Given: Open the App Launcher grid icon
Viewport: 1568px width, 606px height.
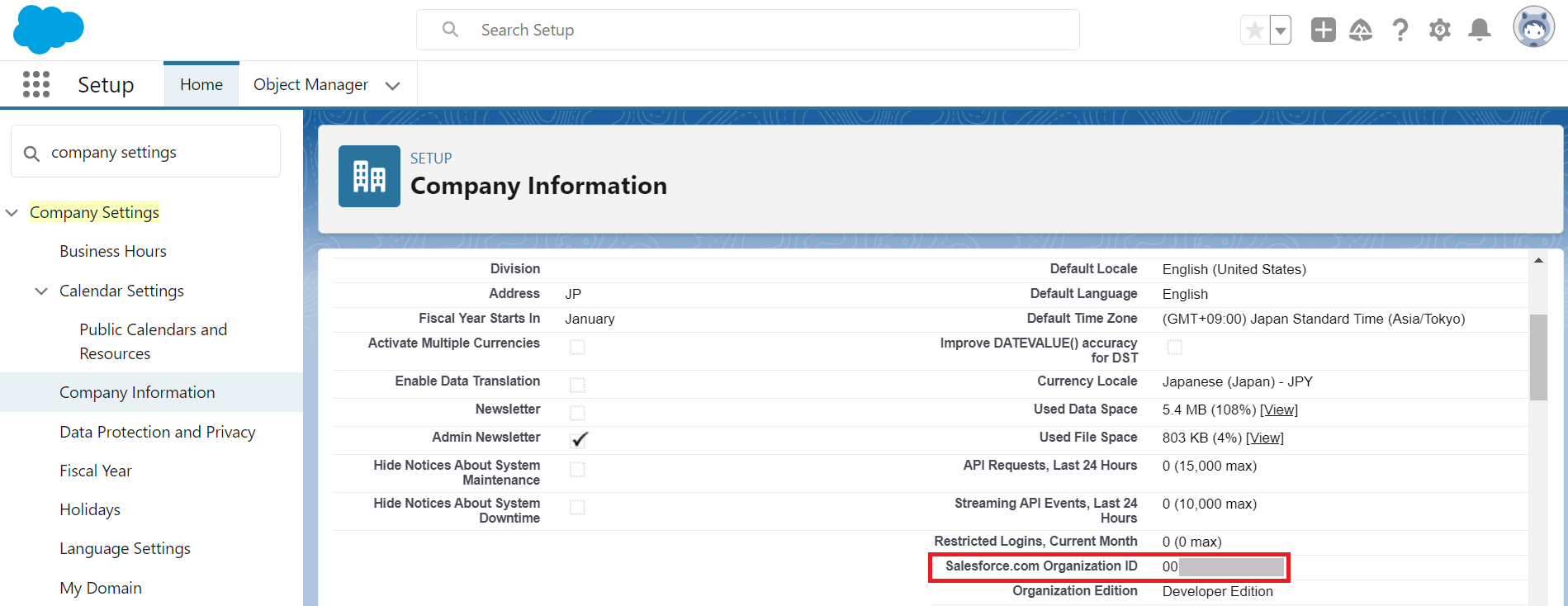Looking at the screenshot, I should pyautogui.click(x=36, y=84).
